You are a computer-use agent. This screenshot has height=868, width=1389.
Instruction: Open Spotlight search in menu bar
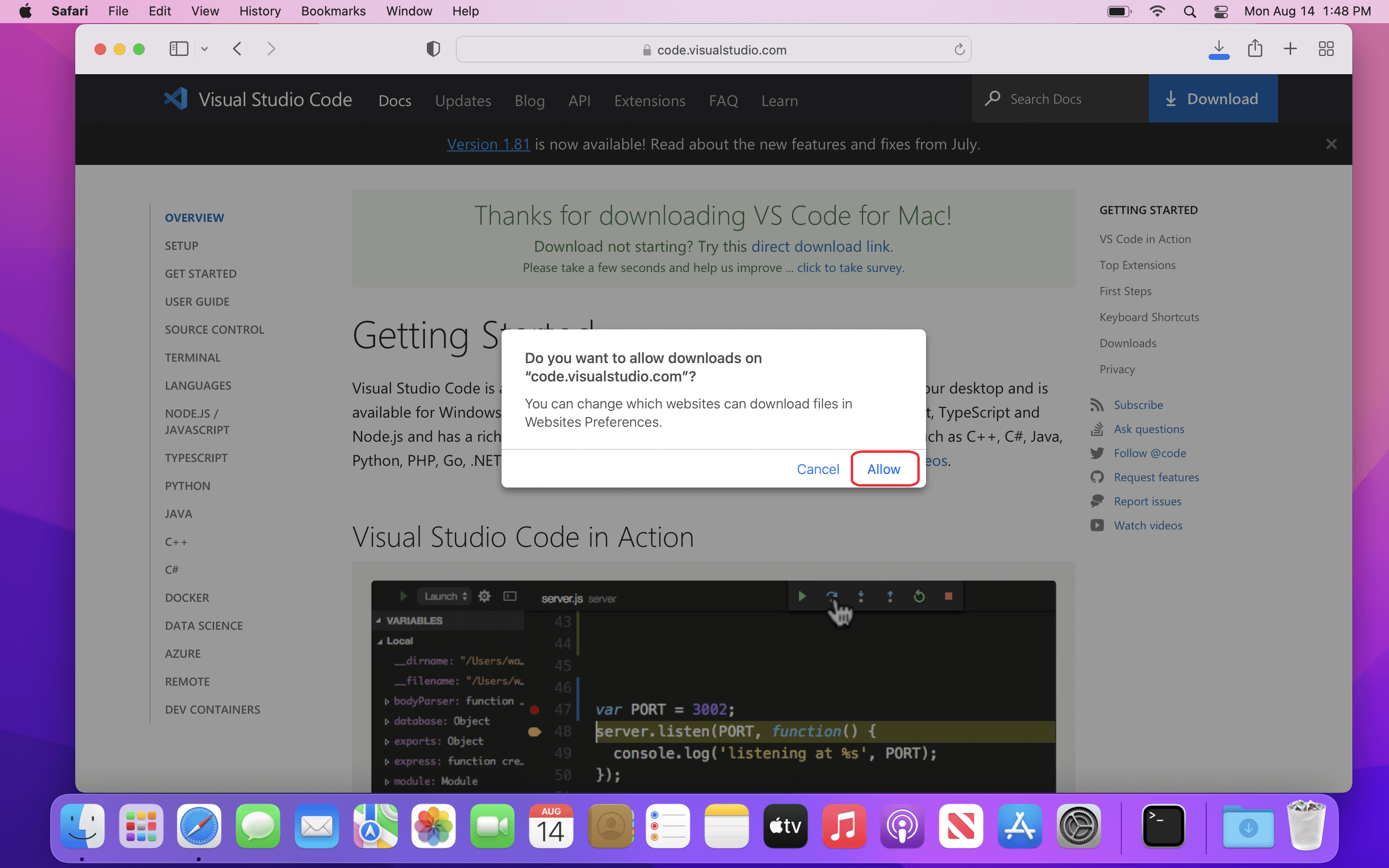pos(1189,12)
